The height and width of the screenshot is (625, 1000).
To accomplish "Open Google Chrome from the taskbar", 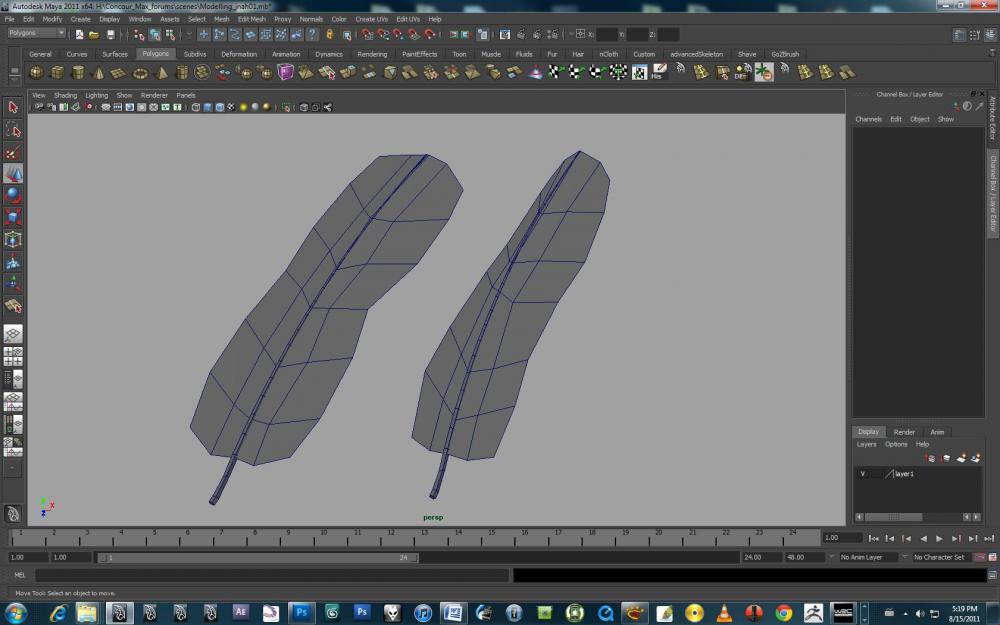I will pos(784,611).
